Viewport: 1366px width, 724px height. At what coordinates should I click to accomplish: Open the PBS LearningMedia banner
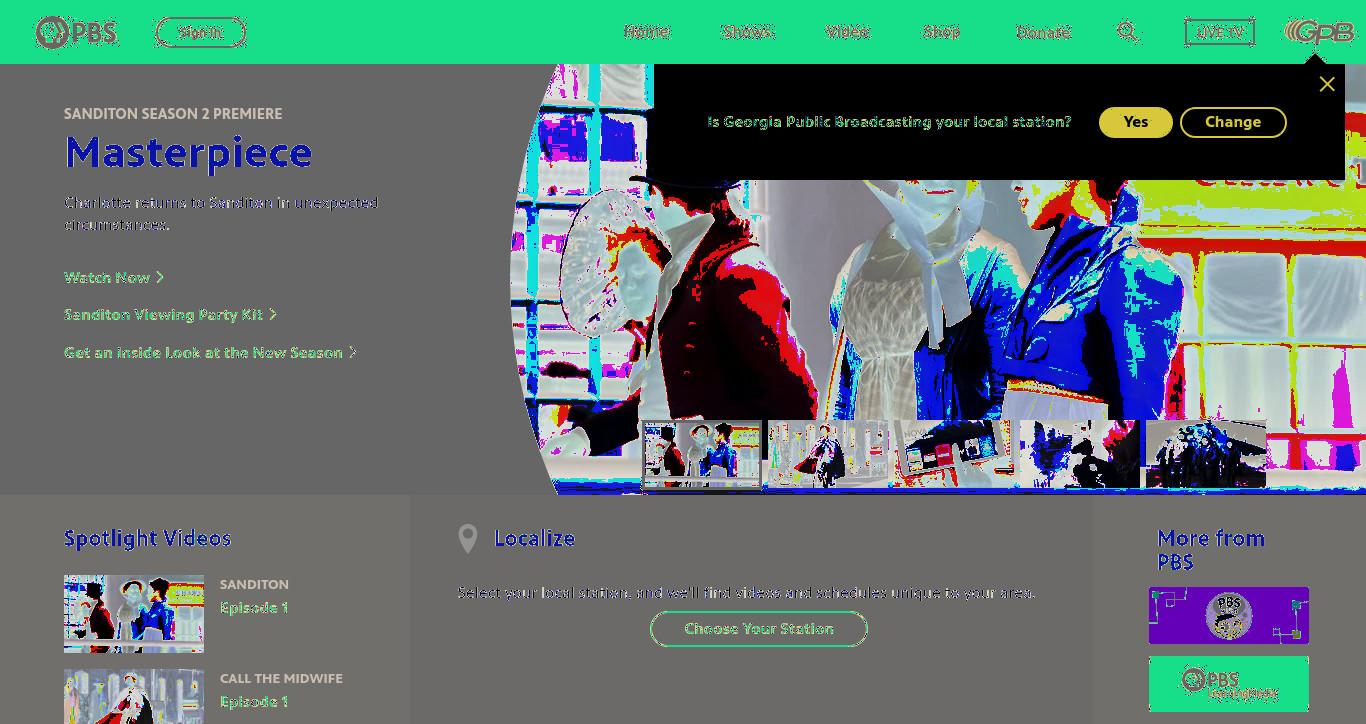[x=1228, y=684]
